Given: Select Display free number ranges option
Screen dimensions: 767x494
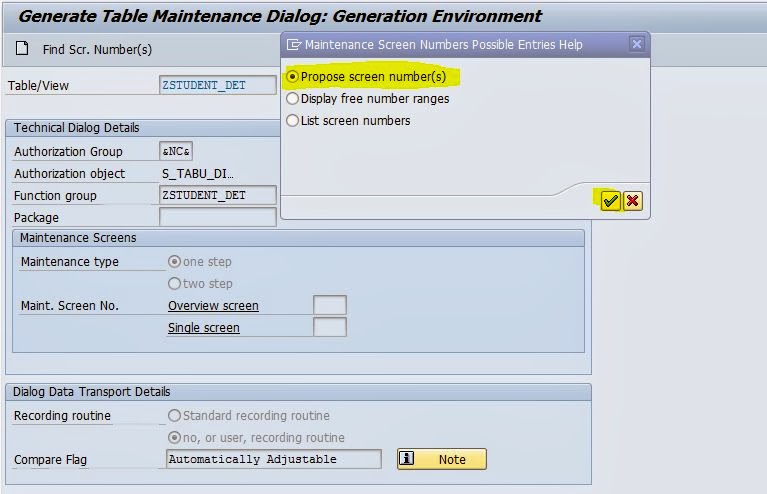Looking at the screenshot, I should point(293,99).
